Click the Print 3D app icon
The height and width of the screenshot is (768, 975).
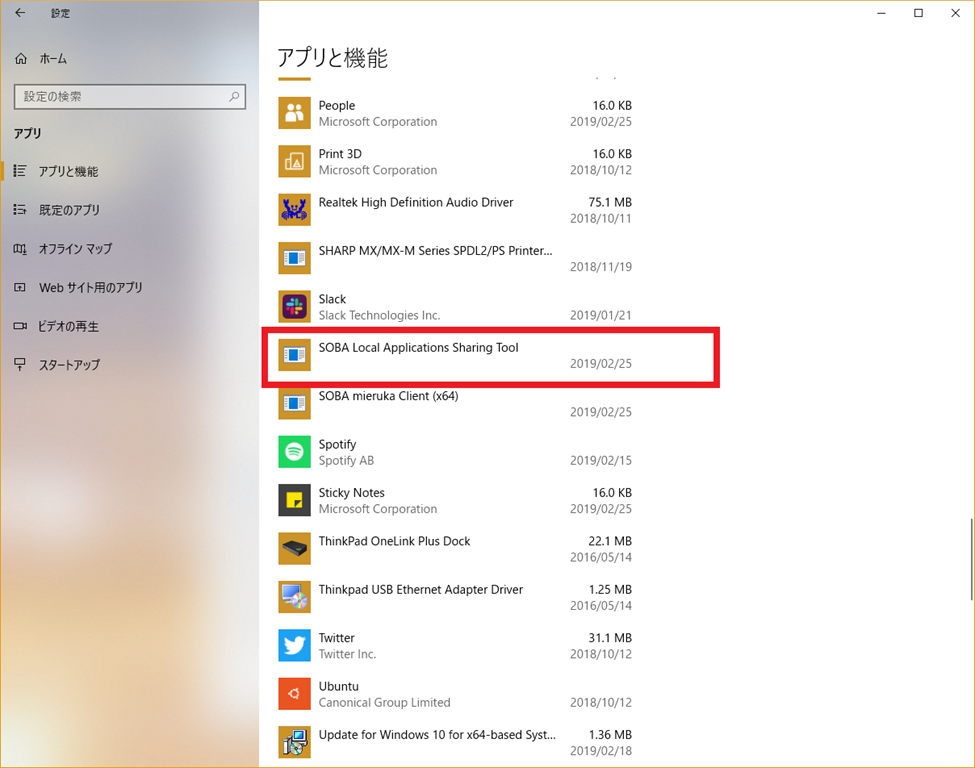[294, 161]
